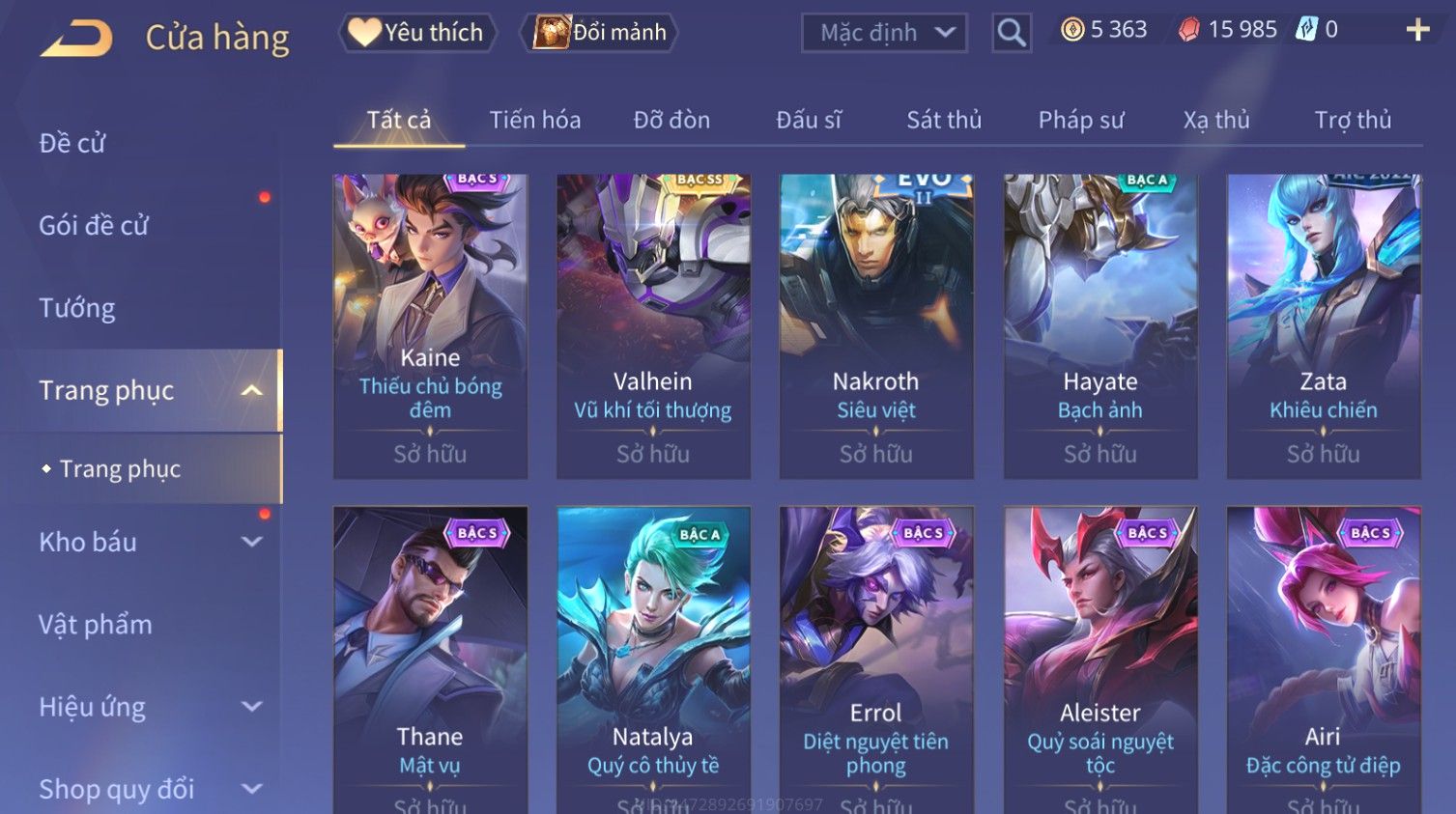Select the Valhein Vũ khí tối thượng skin

pyautogui.click(x=653, y=326)
